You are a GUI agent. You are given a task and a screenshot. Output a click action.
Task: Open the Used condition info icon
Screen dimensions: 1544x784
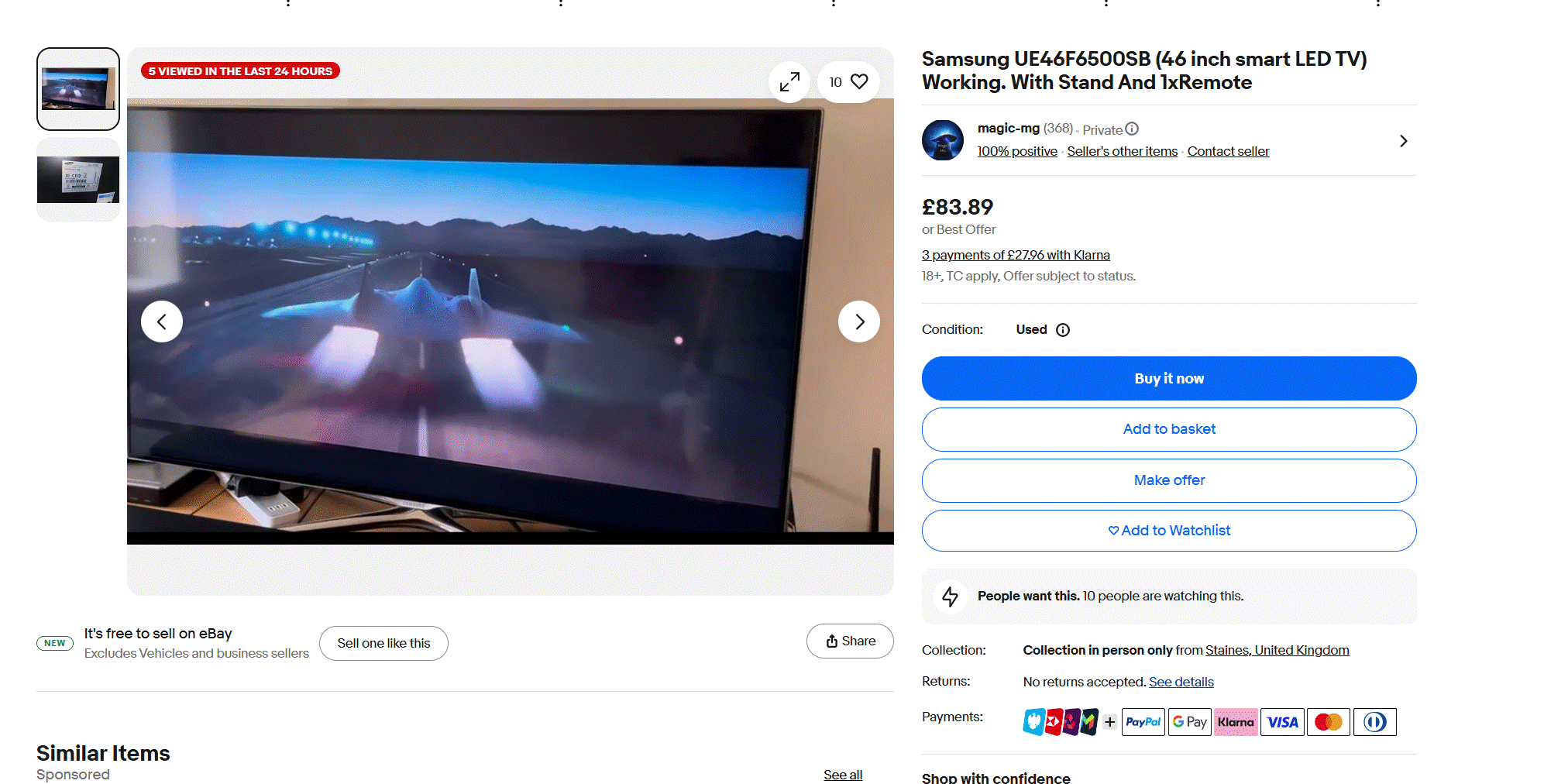pos(1063,330)
